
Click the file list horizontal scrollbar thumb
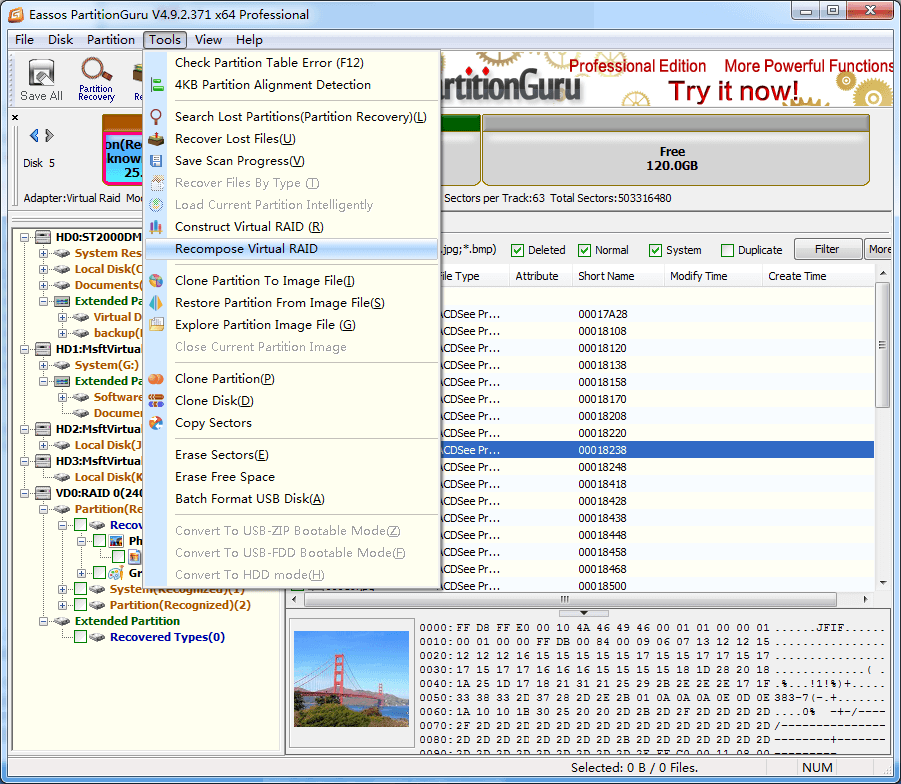tap(570, 599)
